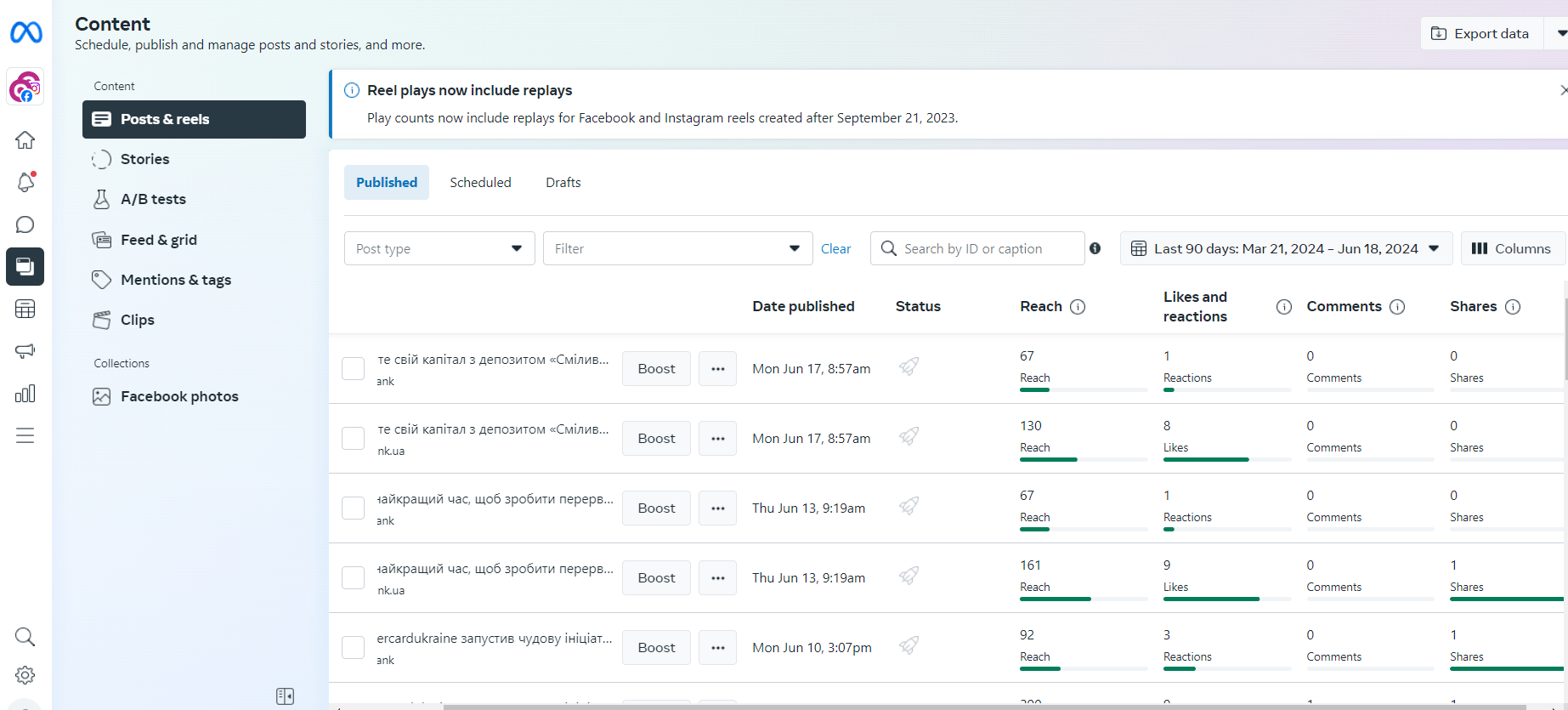The height and width of the screenshot is (710, 1568).
Task: Select checkbox for 130 reach post
Action: click(x=354, y=439)
